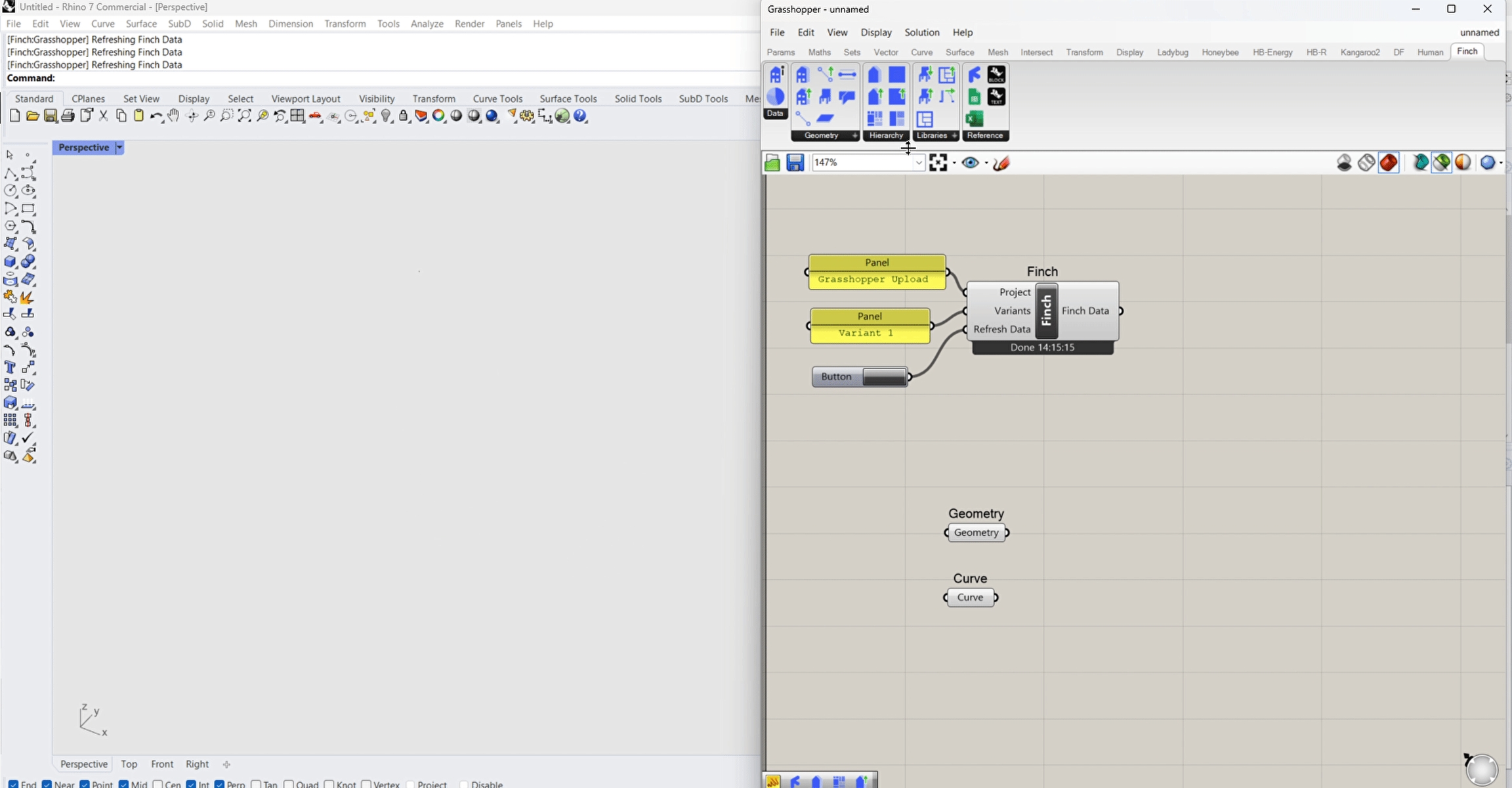
Task: Click the Rhino print icon
Action: 68,116
